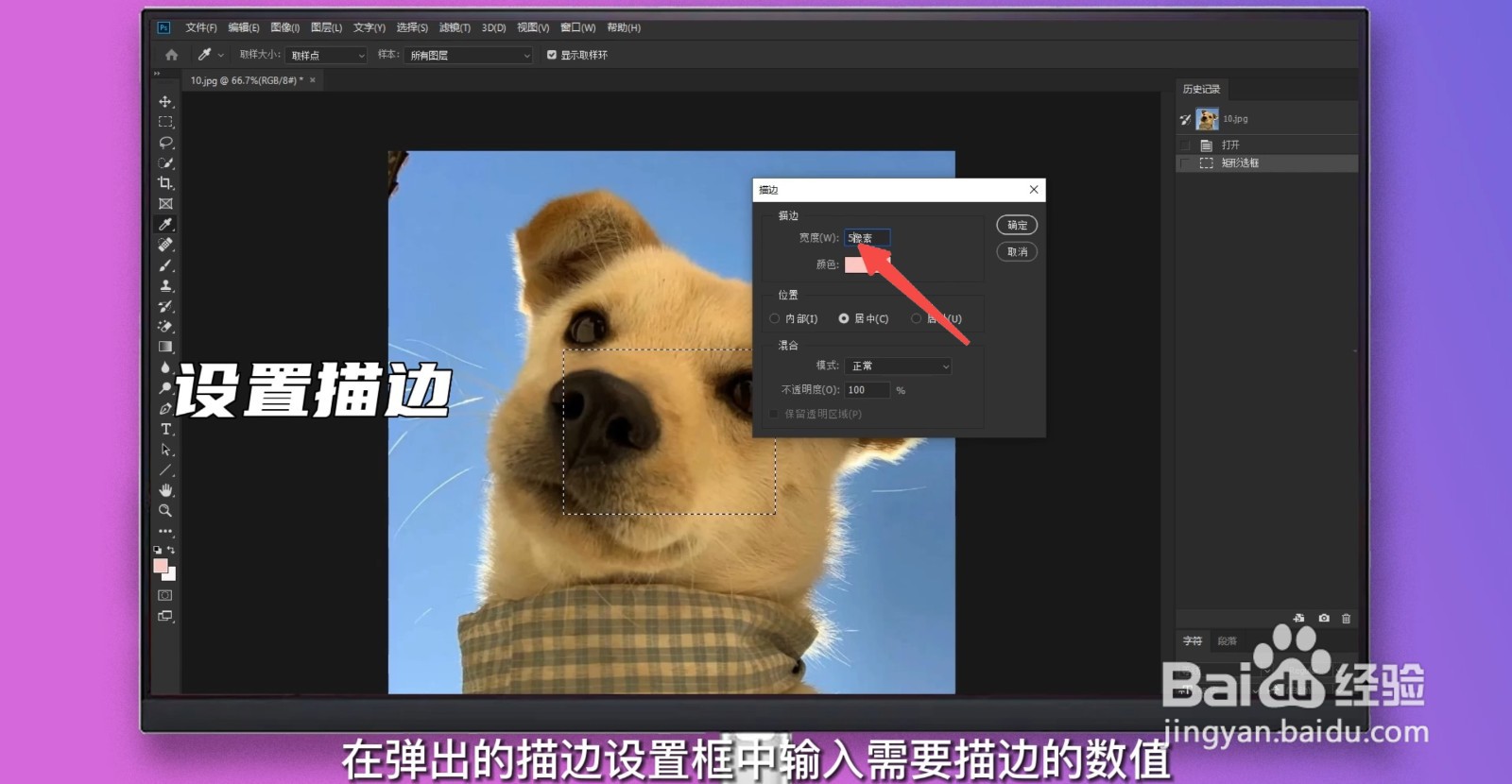Open the 窗口(W) menu

pyautogui.click(x=577, y=28)
